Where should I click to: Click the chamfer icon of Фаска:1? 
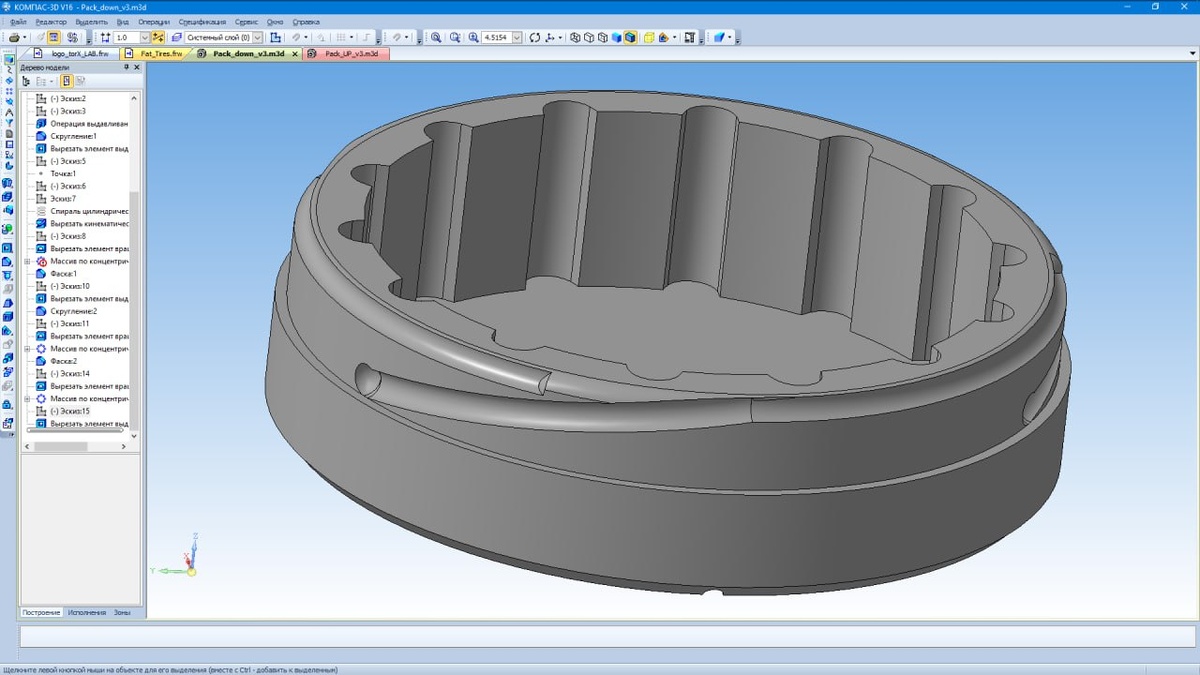point(41,274)
